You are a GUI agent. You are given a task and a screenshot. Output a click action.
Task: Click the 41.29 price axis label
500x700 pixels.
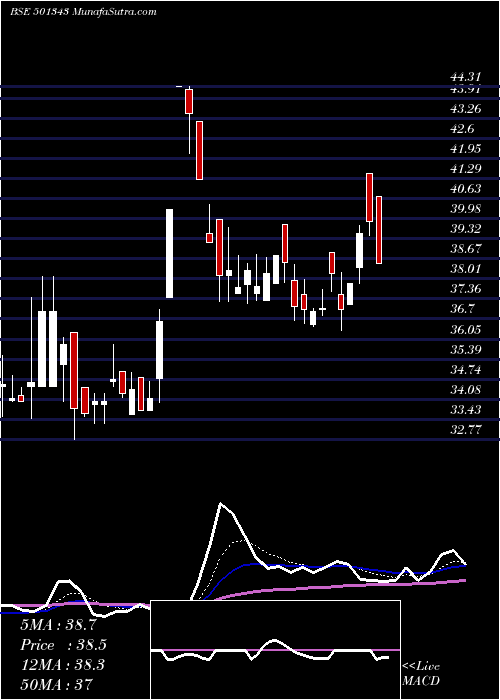pos(466,169)
